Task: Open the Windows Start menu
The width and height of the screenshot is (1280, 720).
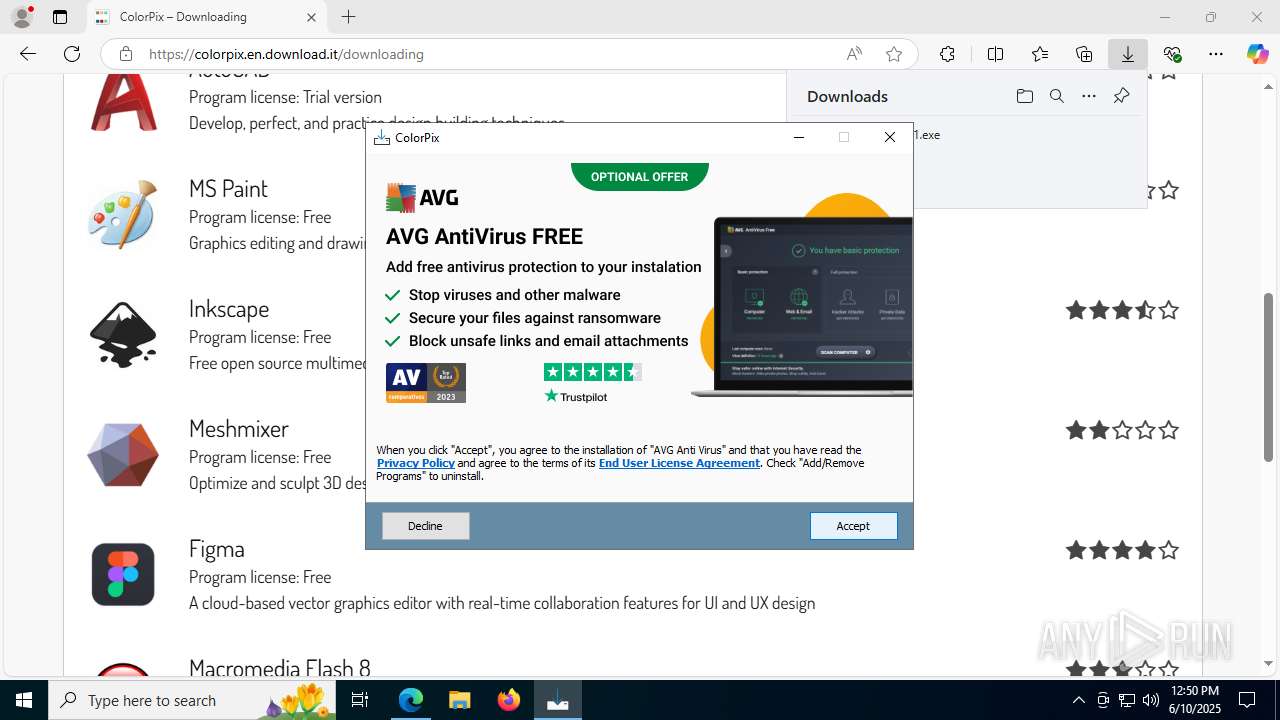Action: [24, 700]
